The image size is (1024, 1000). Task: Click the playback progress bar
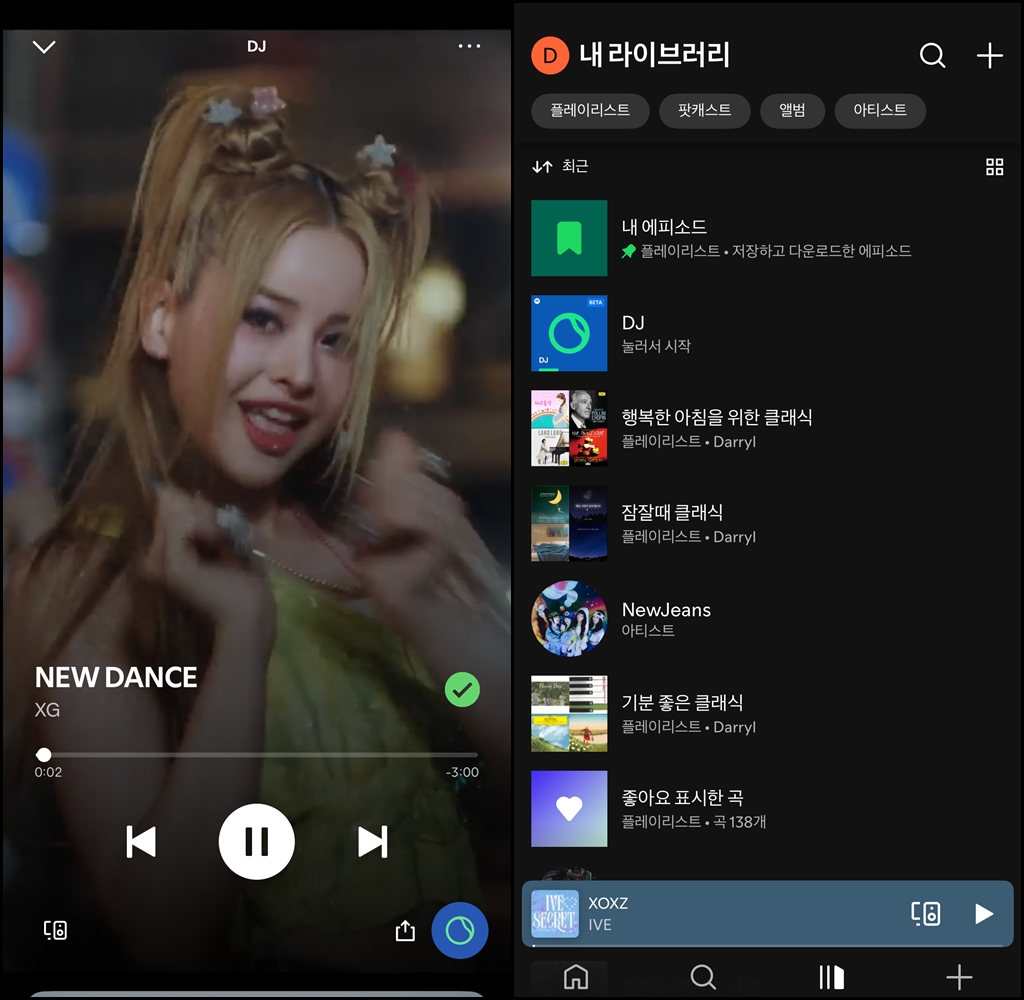pyautogui.click(x=257, y=754)
